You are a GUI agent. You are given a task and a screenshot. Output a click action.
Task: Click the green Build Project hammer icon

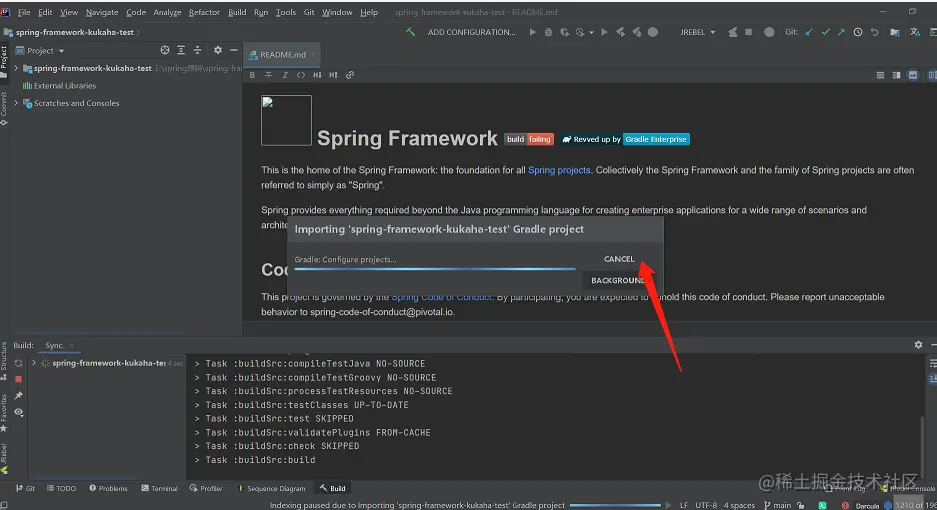pyautogui.click(x=411, y=32)
